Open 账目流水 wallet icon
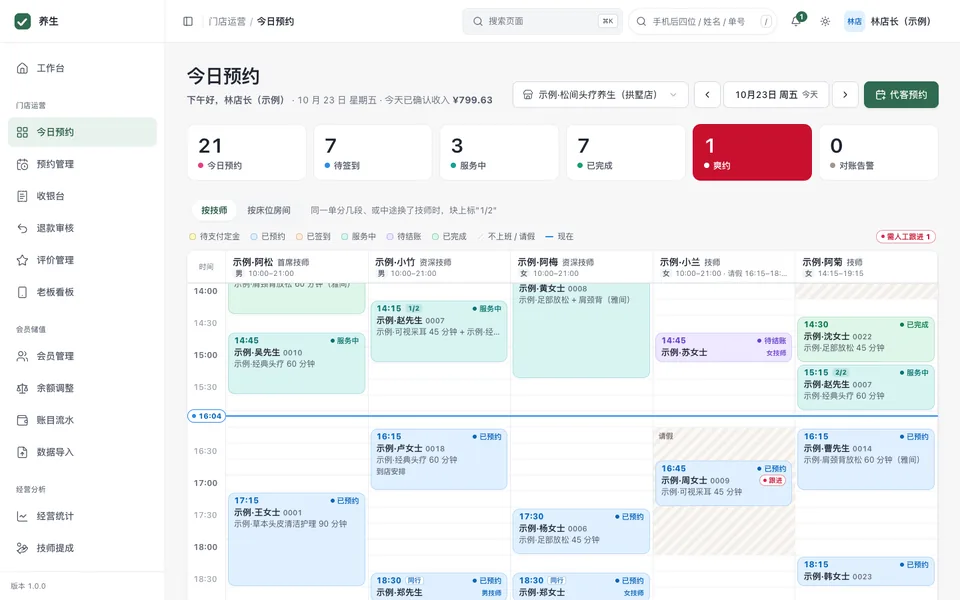Viewport: 960px width, 600px height. (x=22, y=420)
